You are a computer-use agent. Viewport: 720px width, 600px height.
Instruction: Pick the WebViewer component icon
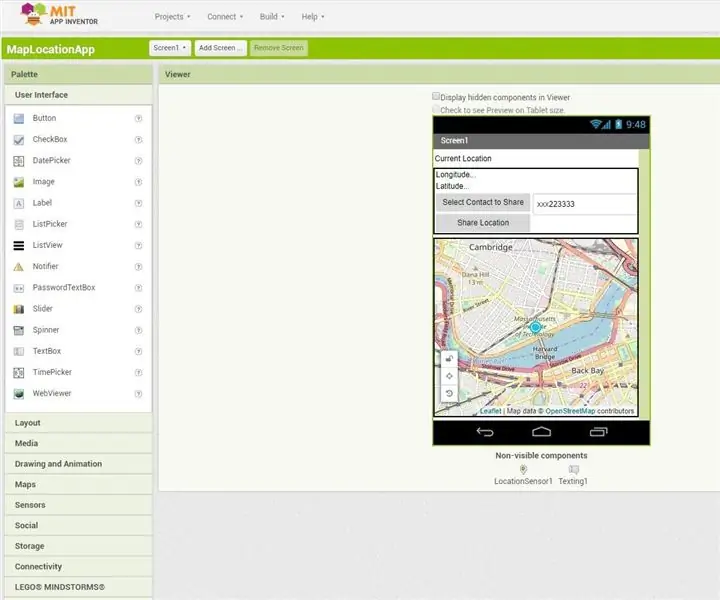19,393
